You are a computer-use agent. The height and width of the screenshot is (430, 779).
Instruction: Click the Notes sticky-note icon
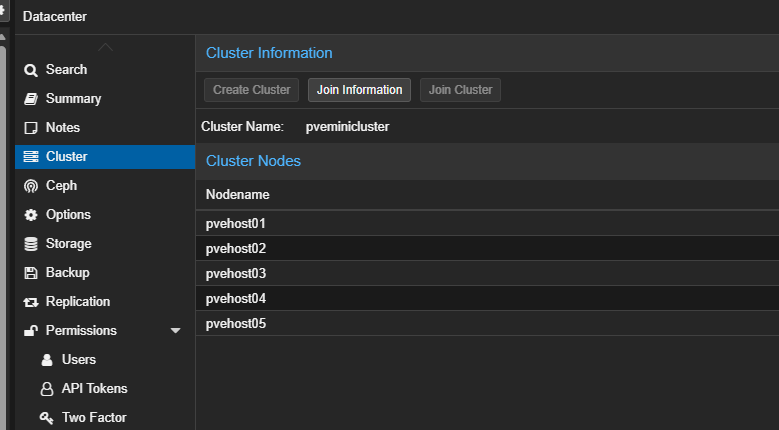30,128
